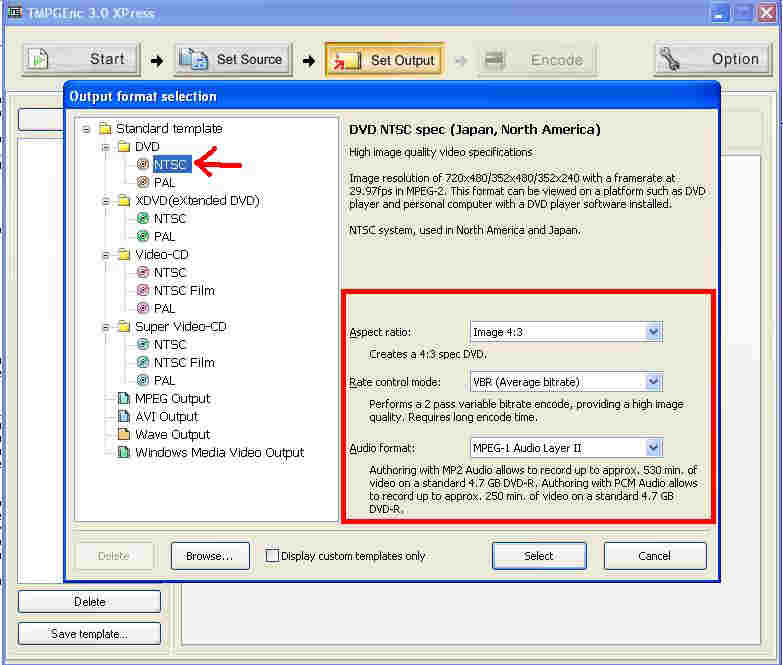This screenshot has height=665, width=783.
Task: Select PAL under Super Video-CD
Action: point(164,380)
